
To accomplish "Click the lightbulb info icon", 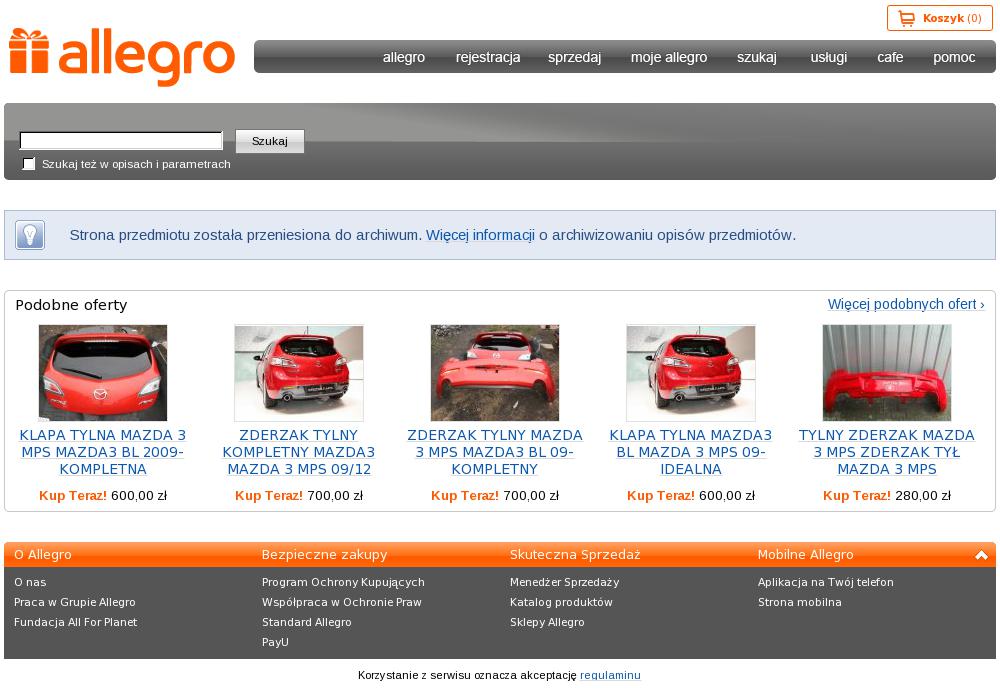I will [30, 235].
